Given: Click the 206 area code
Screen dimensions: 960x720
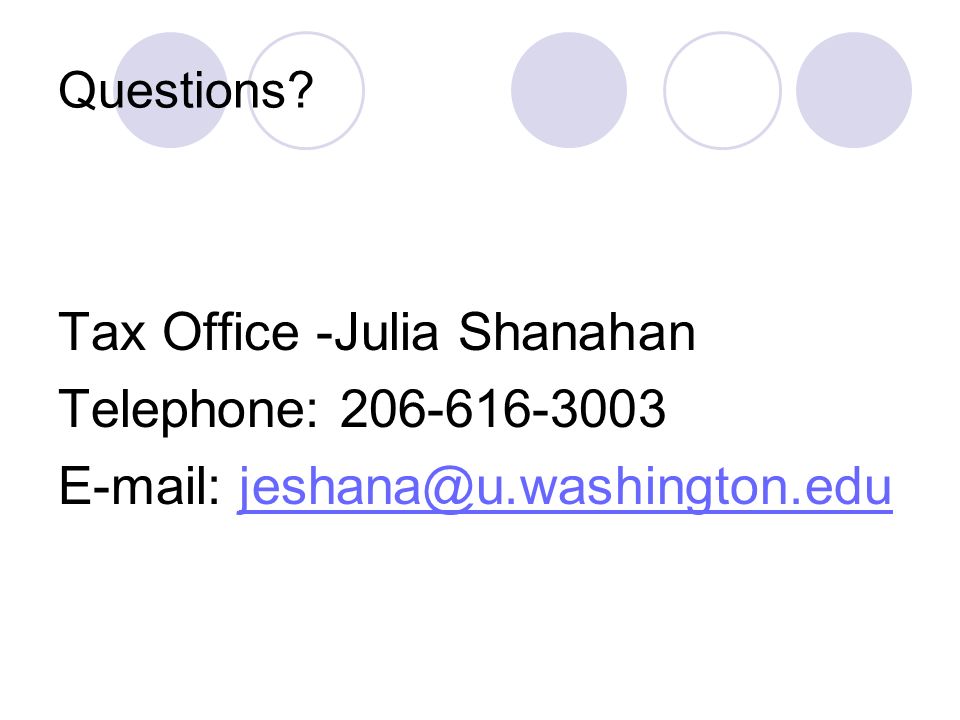Looking at the screenshot, I should coord(383,409).
